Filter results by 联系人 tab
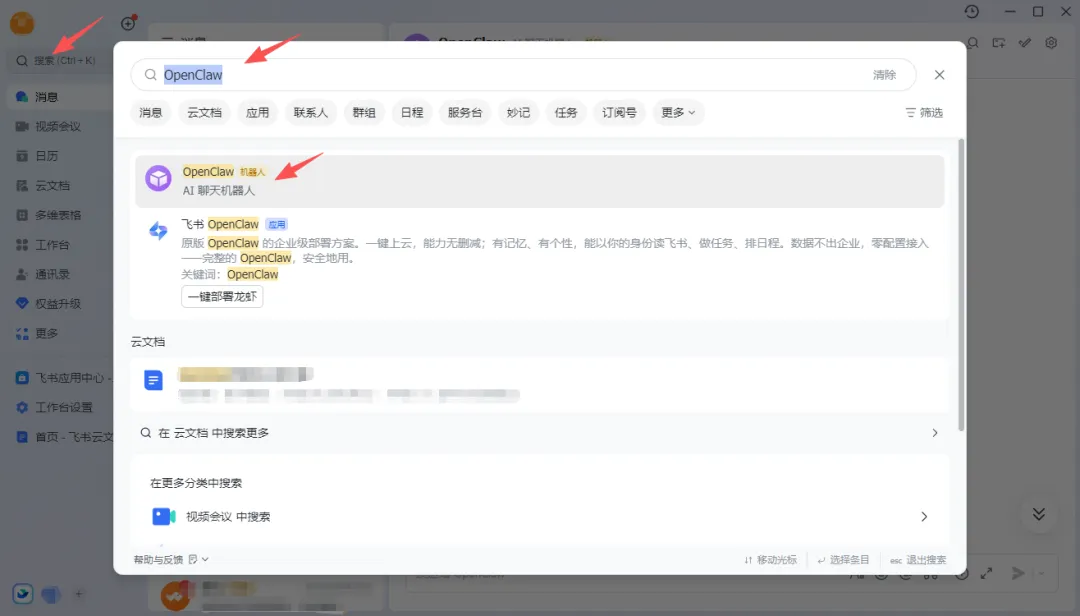 [x=311, y=112]
